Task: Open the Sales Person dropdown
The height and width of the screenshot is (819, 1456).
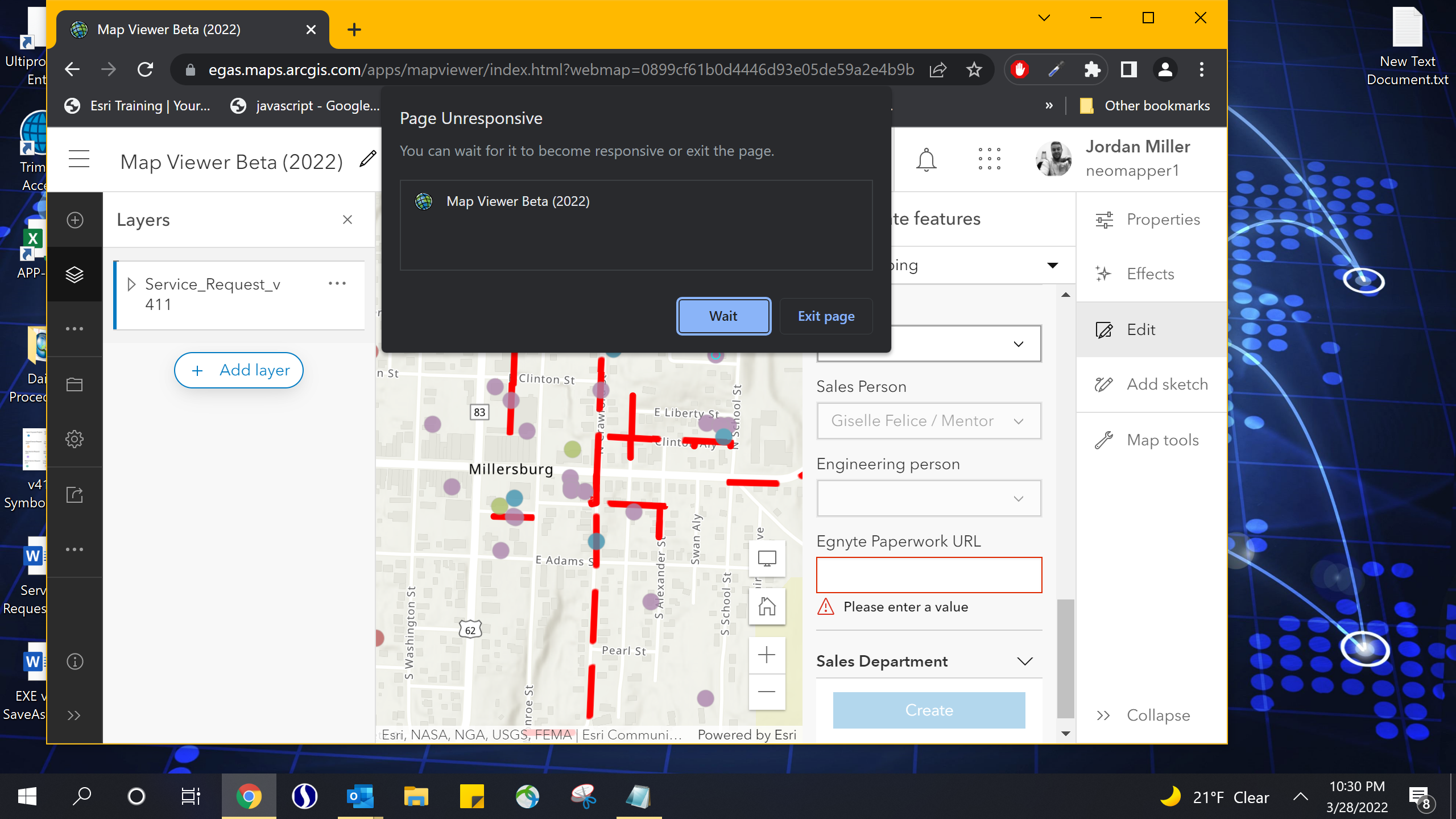Action: [929, 421]
